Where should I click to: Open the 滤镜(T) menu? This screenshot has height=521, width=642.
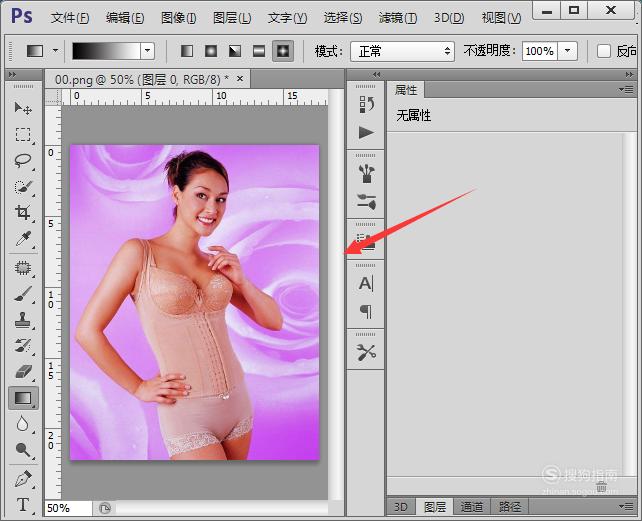(x=398, y=18)
